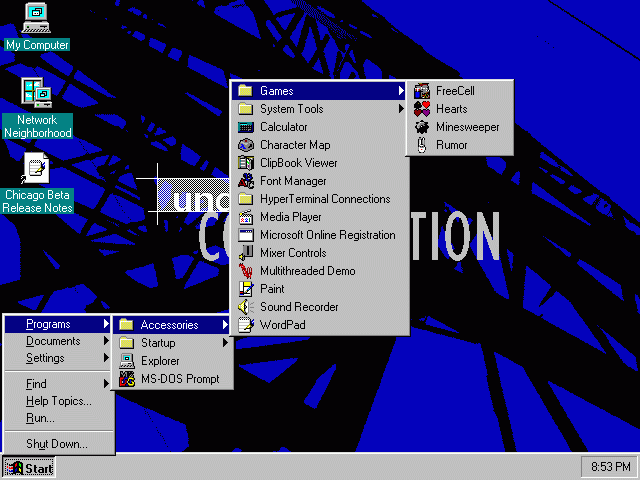Select the ClipBook Viewer text entry
This screenshot has width=640, height=480.
point(299,163)
